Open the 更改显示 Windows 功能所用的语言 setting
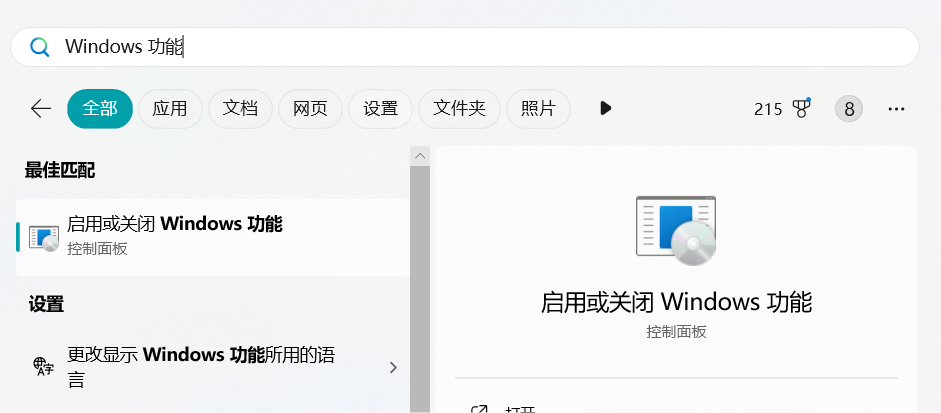 (x=212, y=367)
